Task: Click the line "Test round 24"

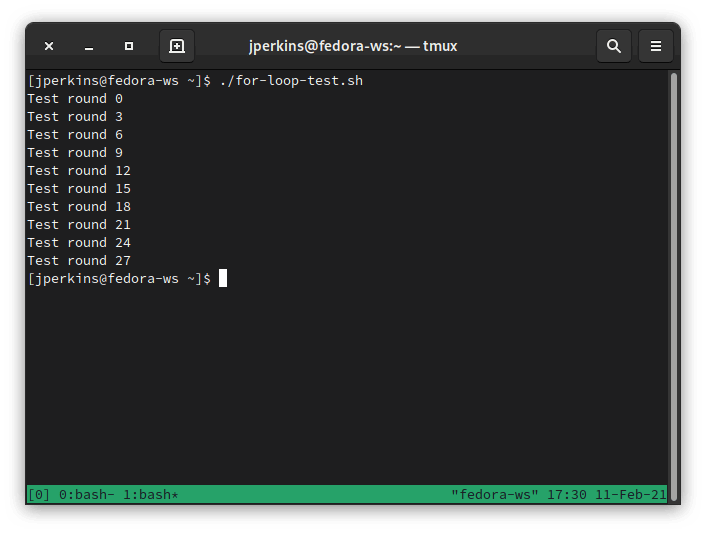Action: click(x=79, y=243)
